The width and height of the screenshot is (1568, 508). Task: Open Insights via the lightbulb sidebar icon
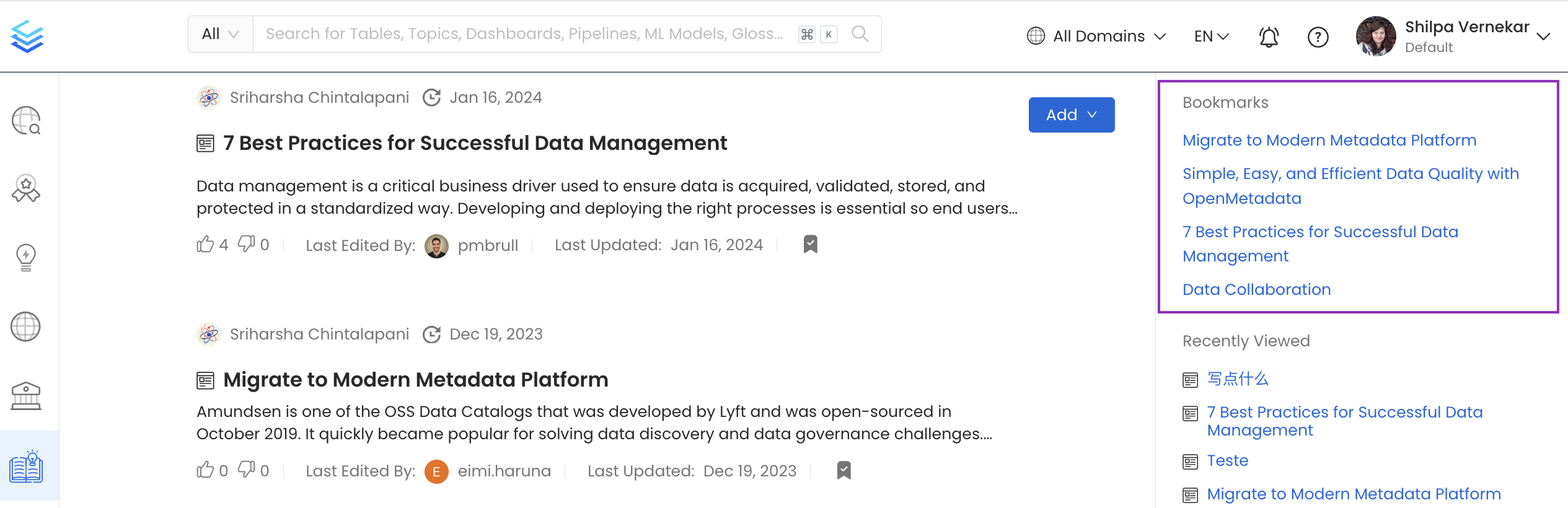tap(26, 258)
